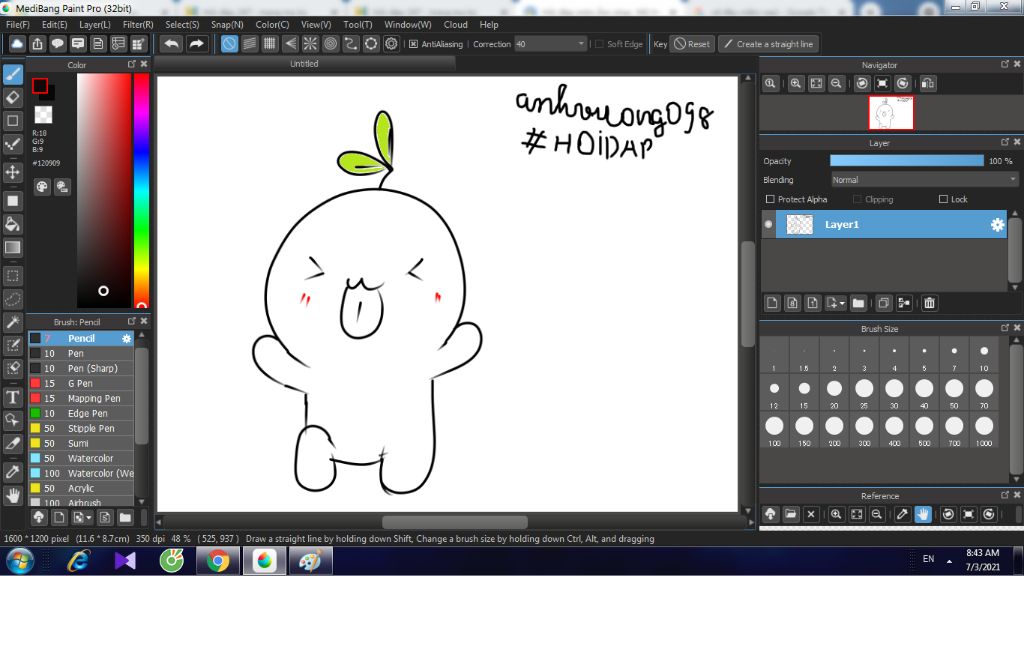This screenshot has height=661, width=1024.
Task: Choose brush size 10
Action: [984, 357]
